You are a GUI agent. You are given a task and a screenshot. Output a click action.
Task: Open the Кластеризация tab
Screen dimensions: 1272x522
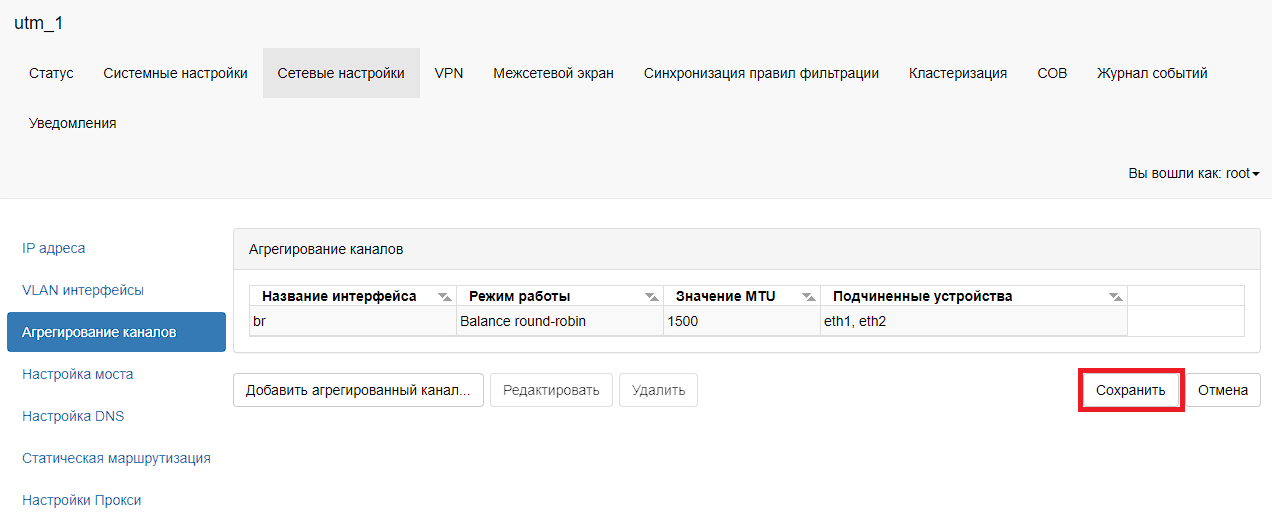pos(958,73)
